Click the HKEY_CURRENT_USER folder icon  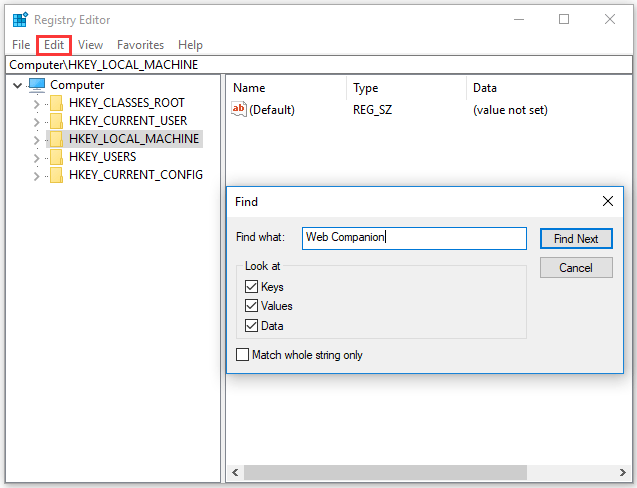56,121
